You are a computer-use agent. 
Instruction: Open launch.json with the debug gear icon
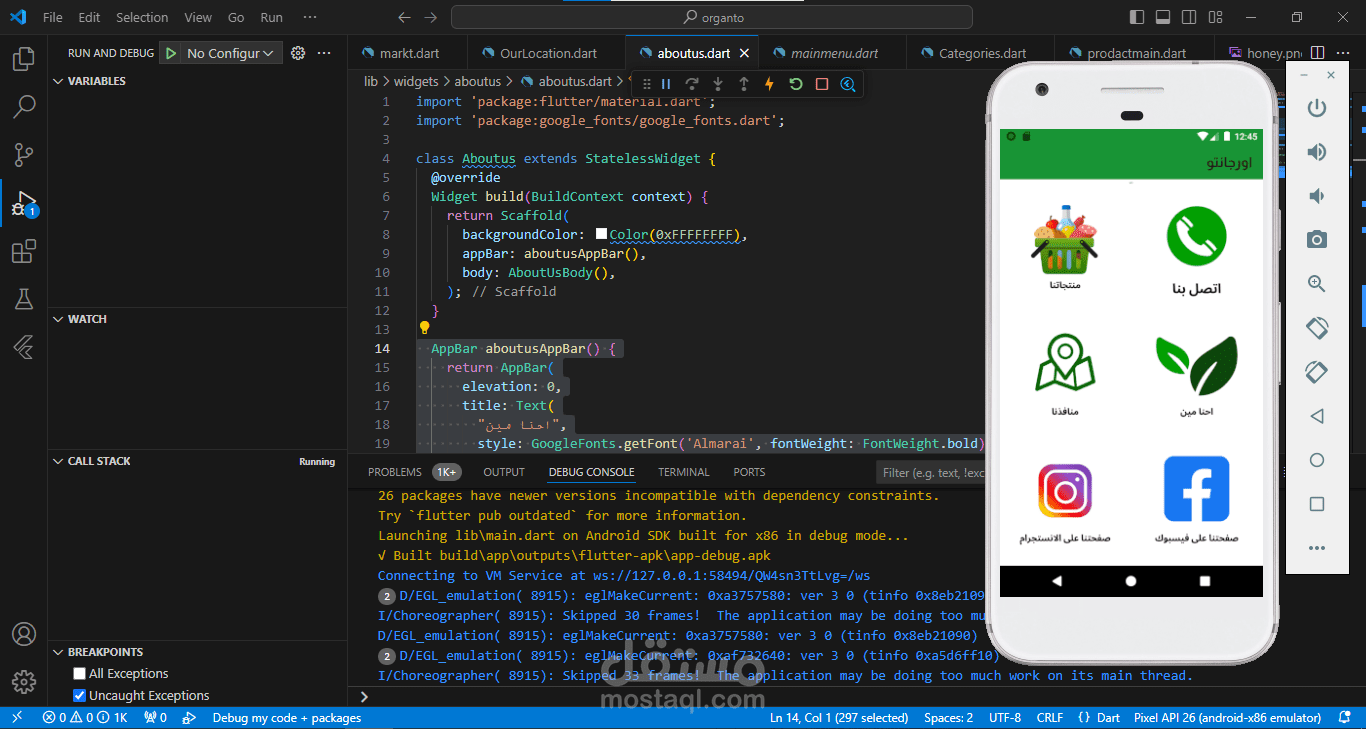click(x=298, y=53)
